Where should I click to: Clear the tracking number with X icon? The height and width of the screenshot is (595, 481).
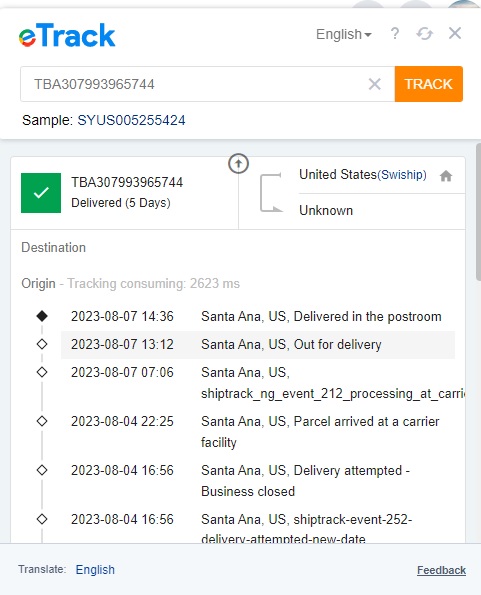click(x=374, y=84)
